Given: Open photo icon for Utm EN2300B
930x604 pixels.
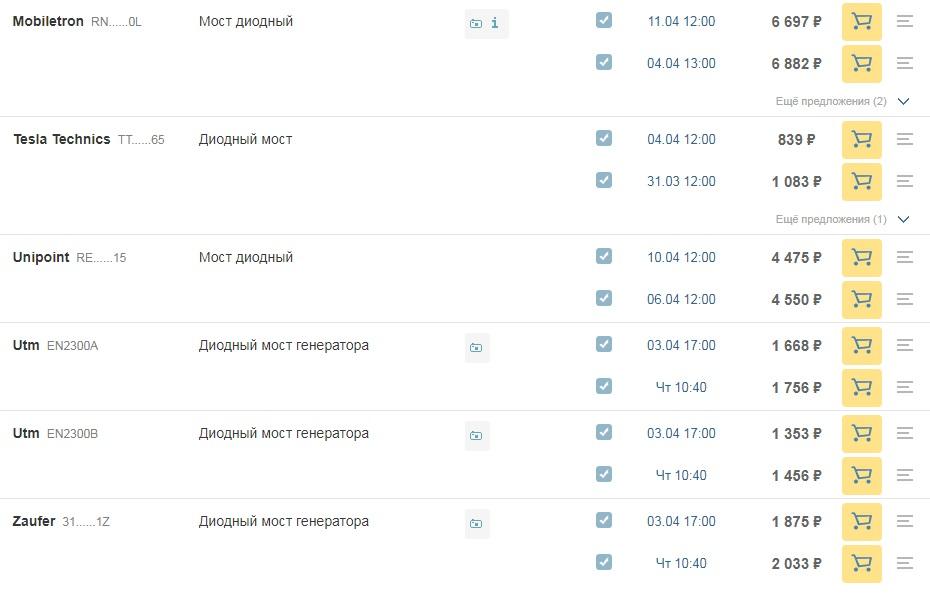Looking at the screenshot, I should pyautogui.click(x=476, y=435).
